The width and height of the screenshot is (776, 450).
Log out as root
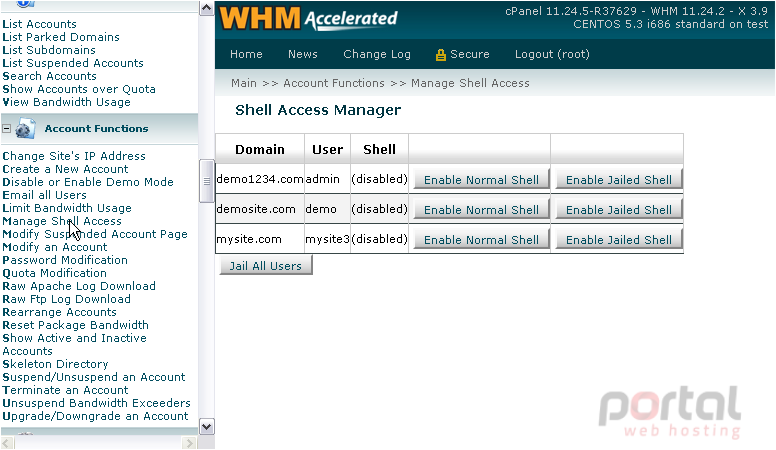coord(552,54)
